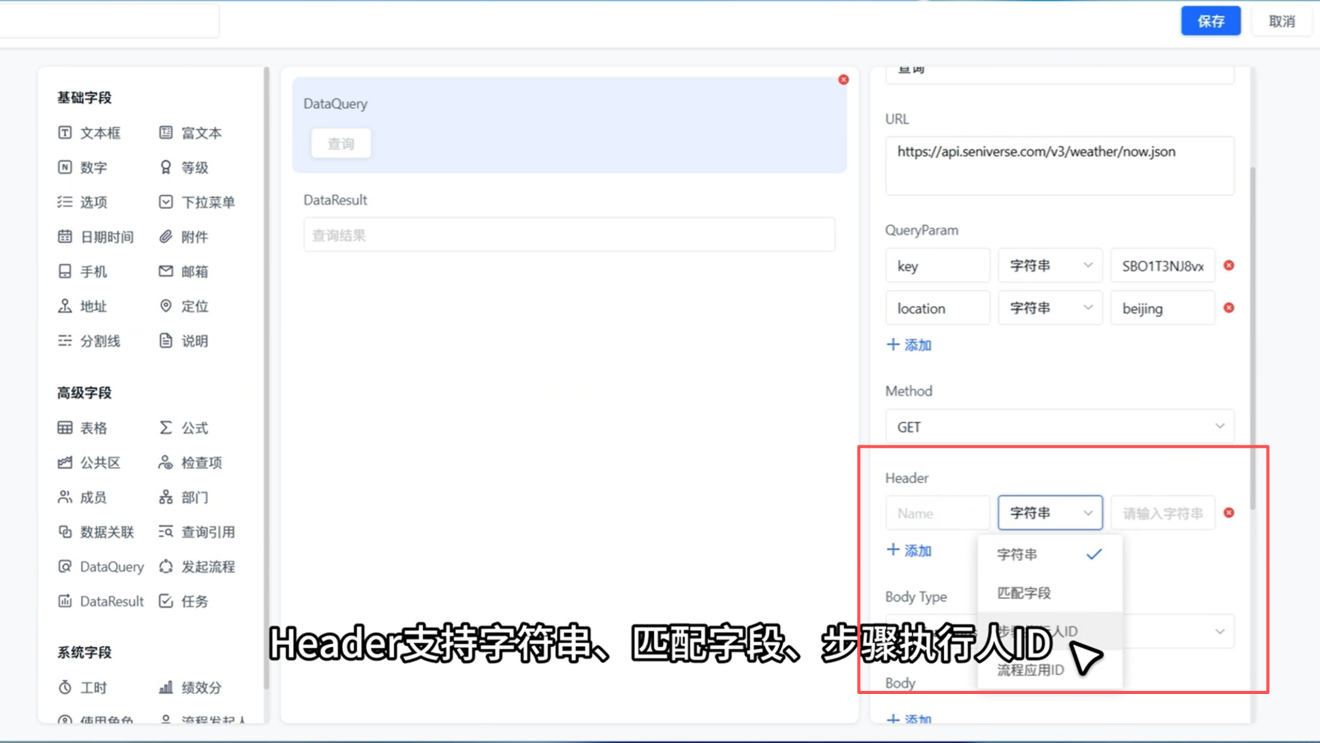Choose 字符串 in Header type menu
Image resolution: width=1320 pixels, height=743 pixels.
point(1049,554)
